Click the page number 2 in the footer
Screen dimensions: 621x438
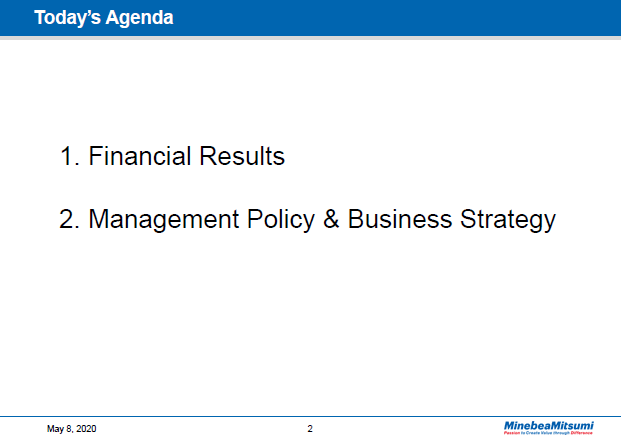310,429
